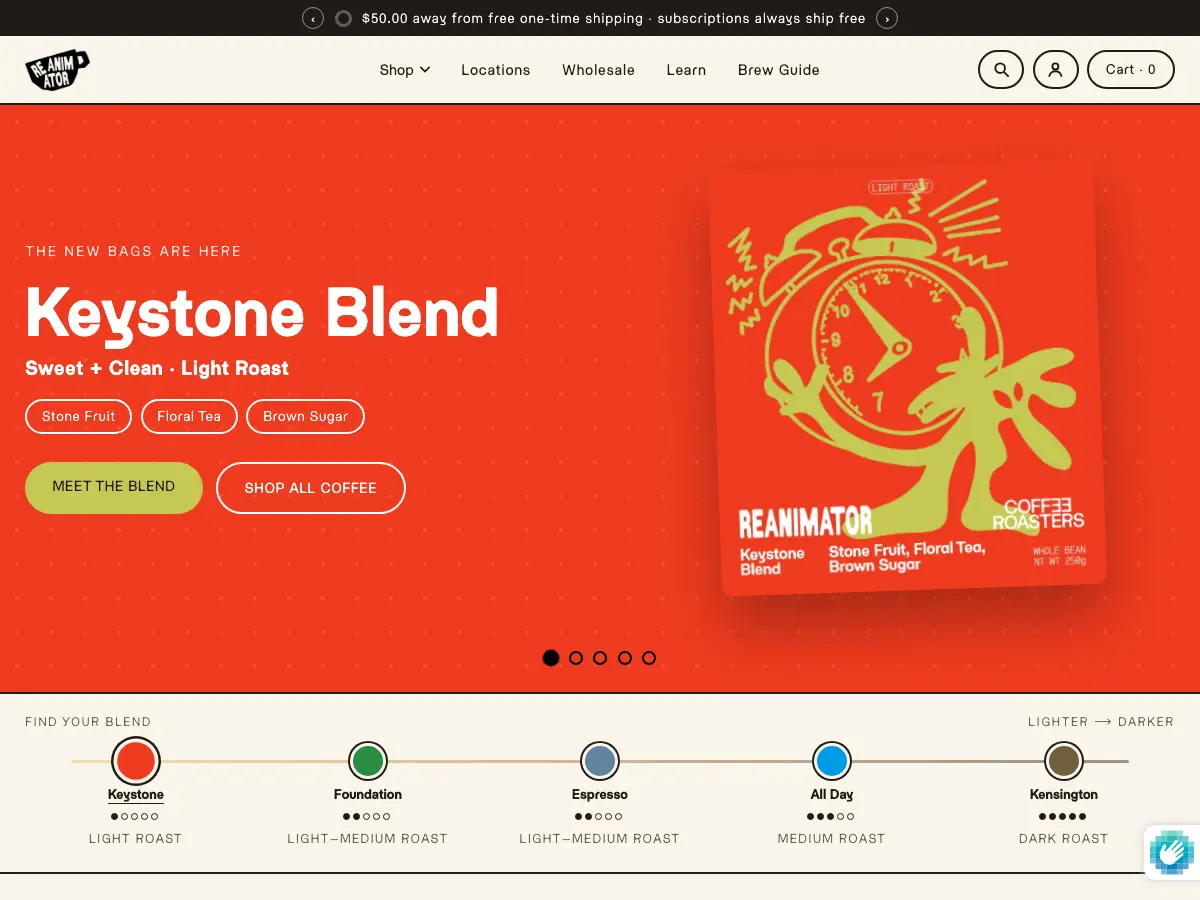Open the account profile icon
1200x900 pixels.
(x=1055, y=70)
